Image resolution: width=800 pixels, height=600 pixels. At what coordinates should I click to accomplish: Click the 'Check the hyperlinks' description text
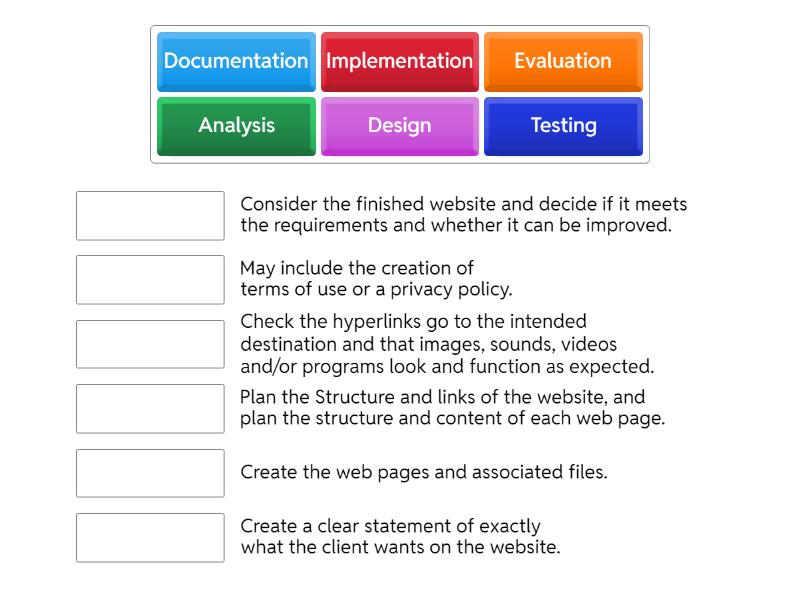(446, 344)
